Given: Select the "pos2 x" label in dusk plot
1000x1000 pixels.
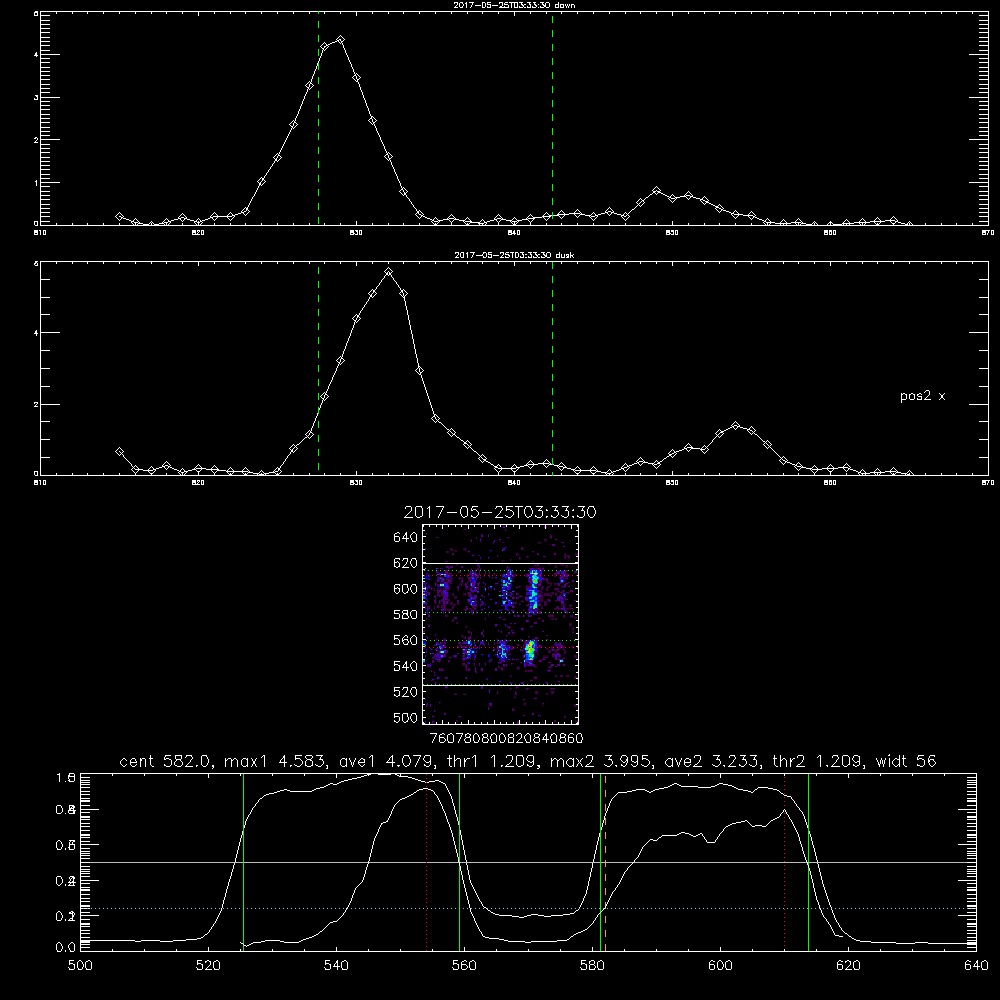Looking at the screenshot, I should (x=922, y=396).
